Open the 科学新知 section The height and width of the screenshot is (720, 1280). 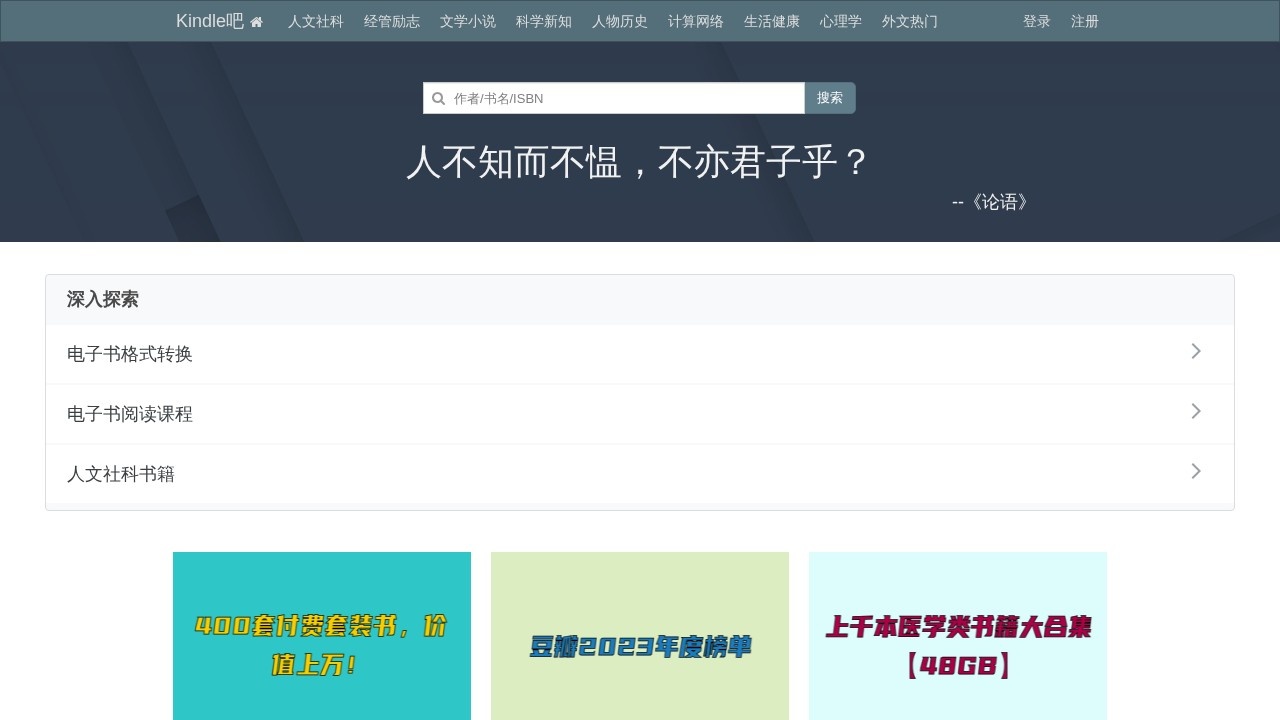coord(543,21)
